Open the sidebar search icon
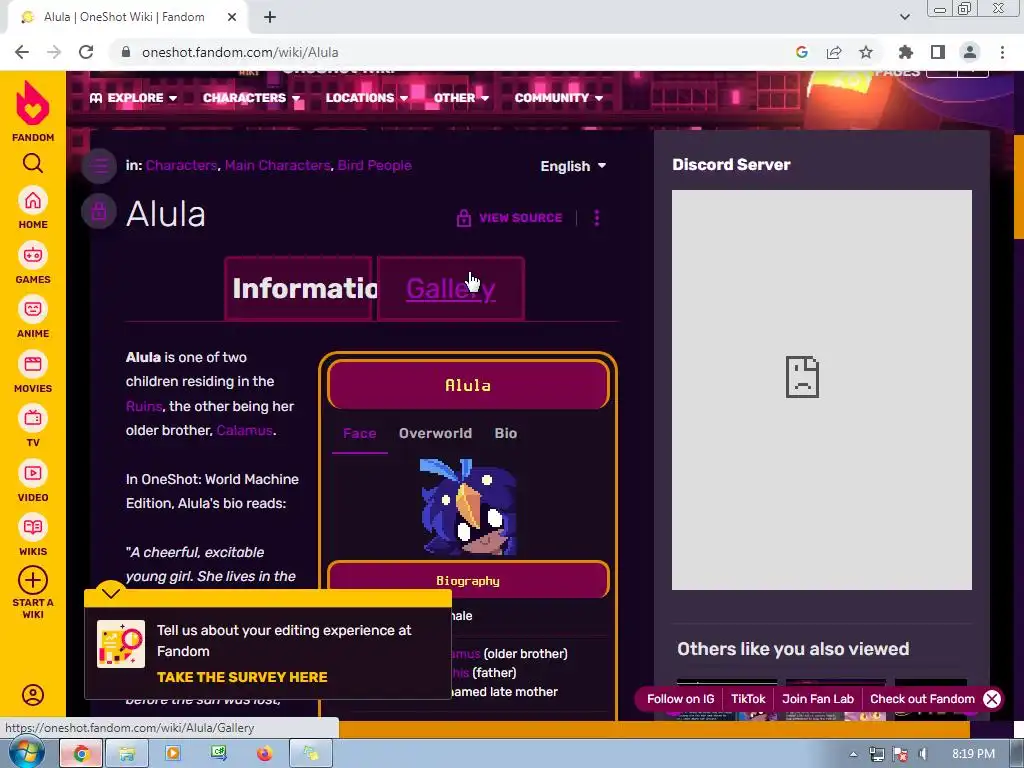The width and height of the screenshot is (1024, 768). (33, 163)
